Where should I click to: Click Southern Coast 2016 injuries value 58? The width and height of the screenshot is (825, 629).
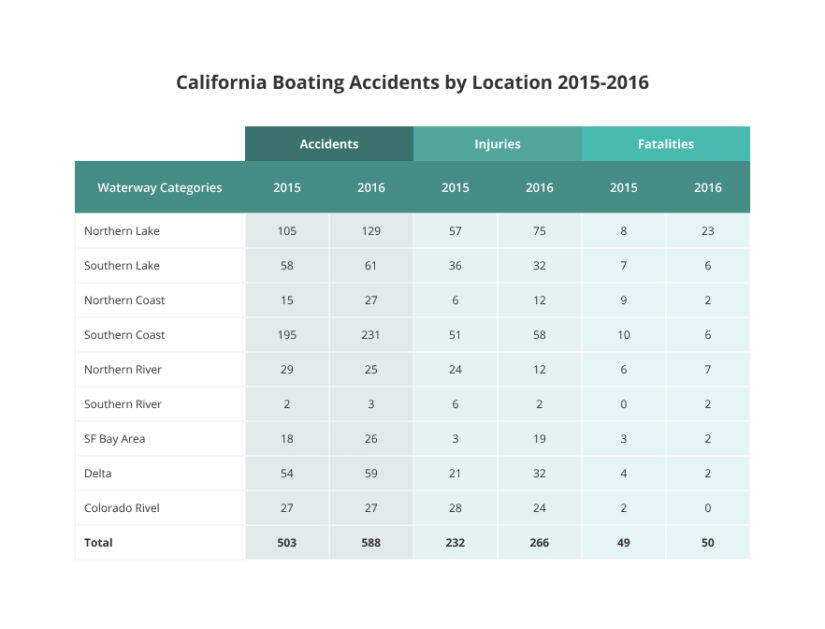(539, 335)
